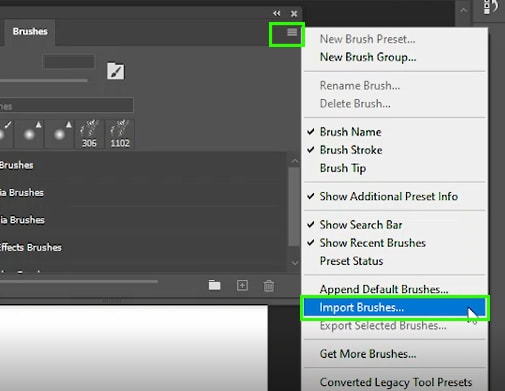Click the brush settings toggle icon
Screen dimensions: 505x391
[115, 71]
